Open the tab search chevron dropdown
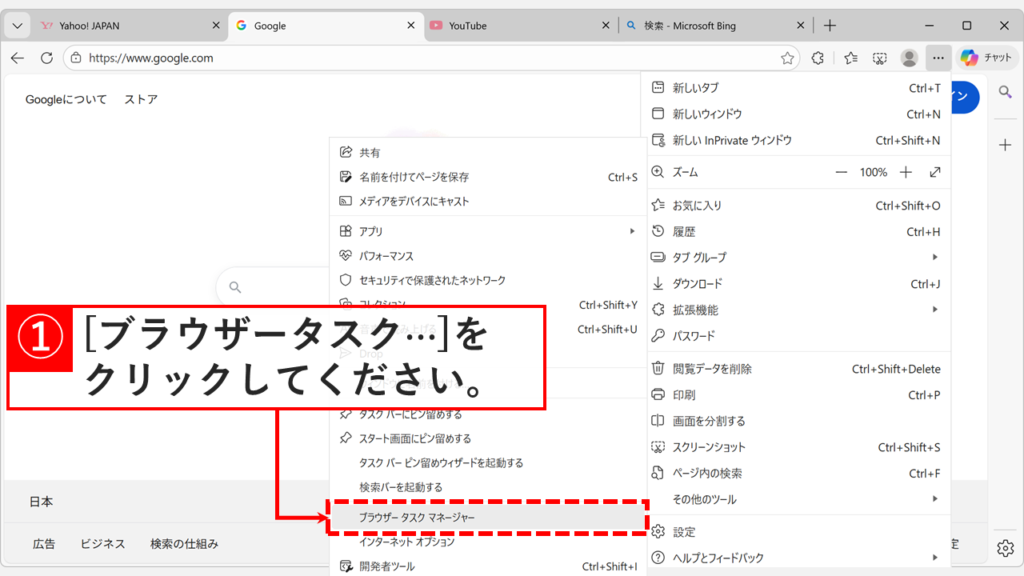Image resolution: width=1024 pixels, height=576 pixels. pyautogui.click(x=15, y=25)
